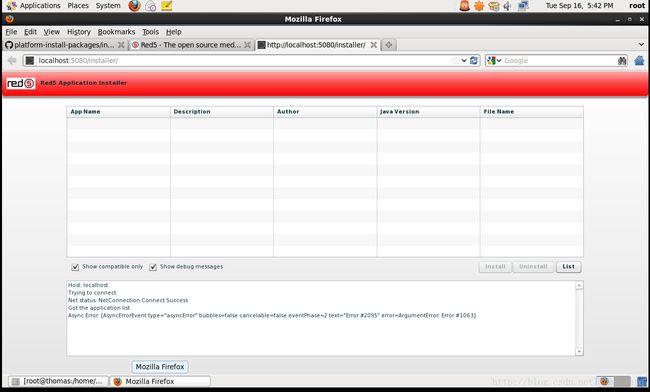Image resolution: width=650 pixels, height=392 pixels.
Task: Open the Edit menu
Action: [30, 32]
